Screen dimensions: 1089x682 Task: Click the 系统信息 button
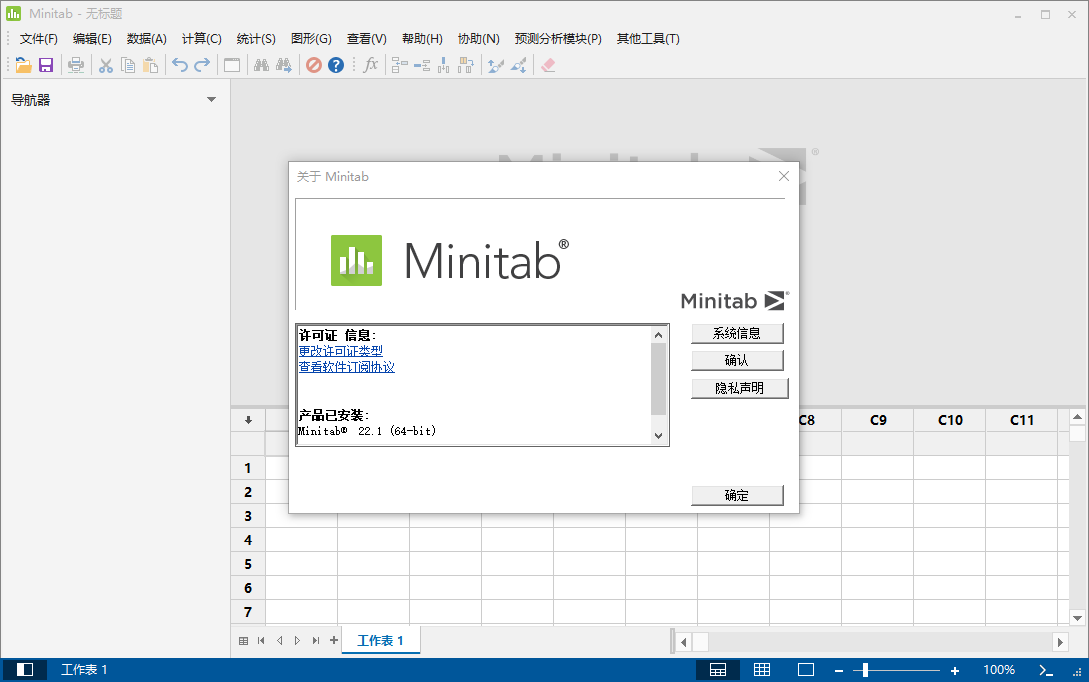click(737, 333)
